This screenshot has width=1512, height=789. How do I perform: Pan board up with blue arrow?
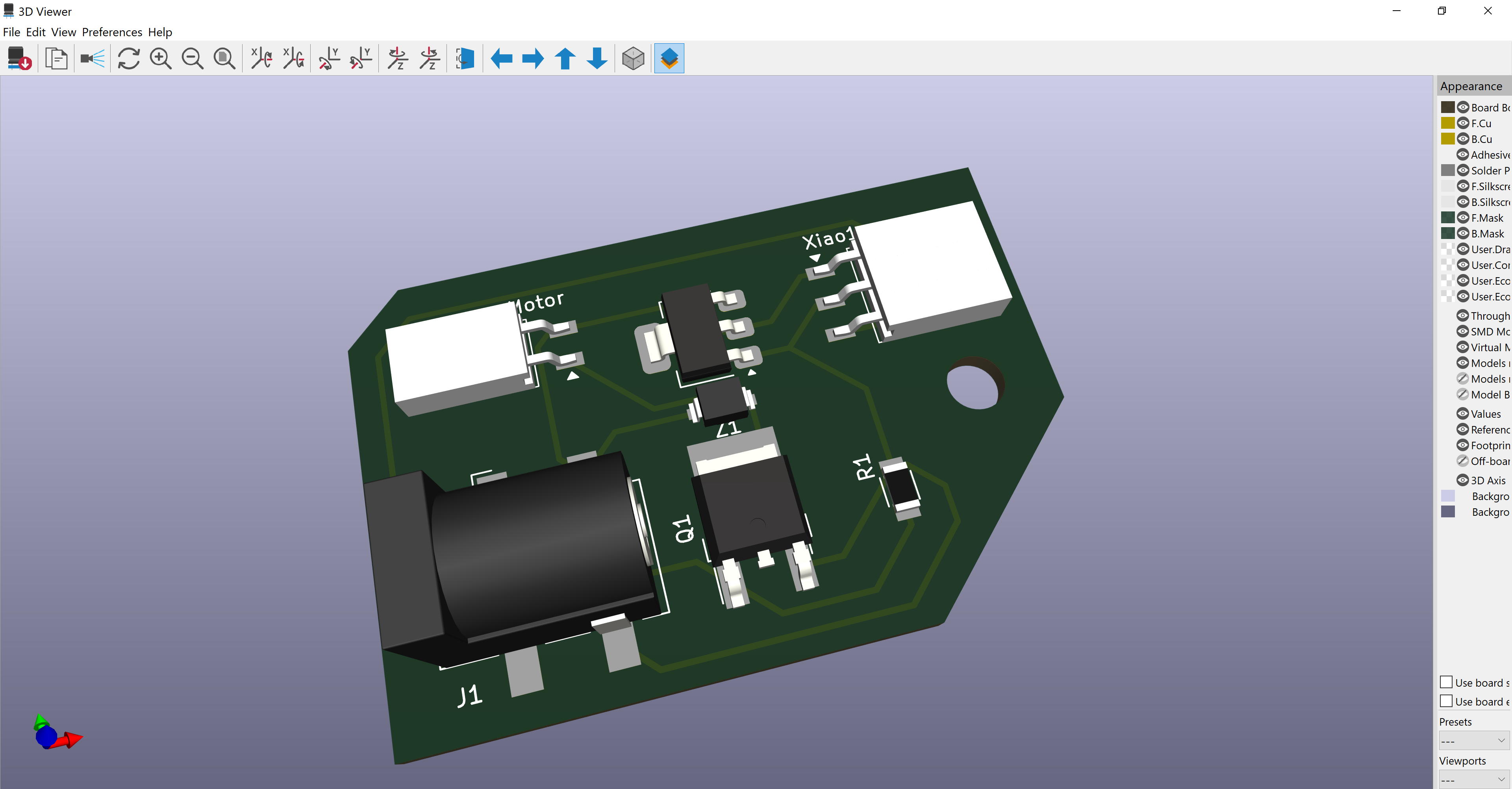(x=565, y=58)
